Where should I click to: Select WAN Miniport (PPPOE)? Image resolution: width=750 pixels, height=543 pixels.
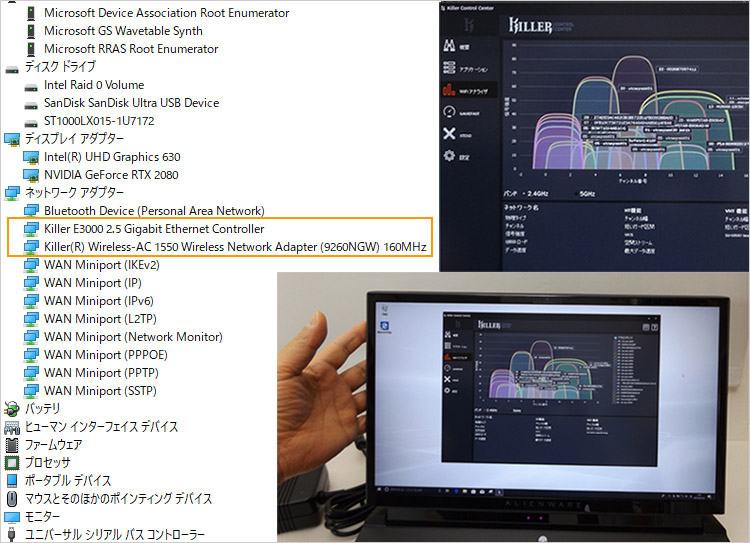click(106, 355)
